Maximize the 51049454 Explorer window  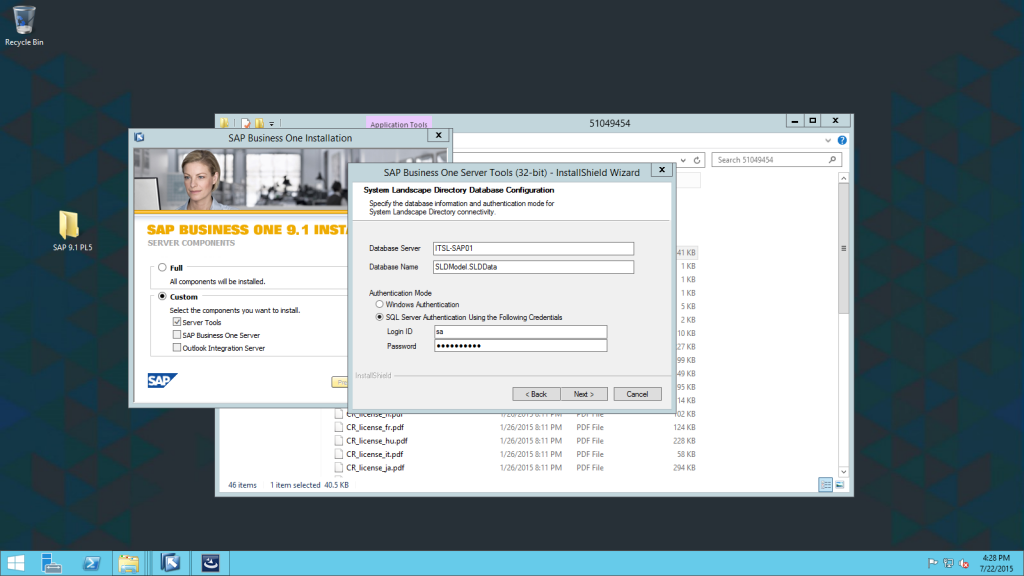point(812,121)
